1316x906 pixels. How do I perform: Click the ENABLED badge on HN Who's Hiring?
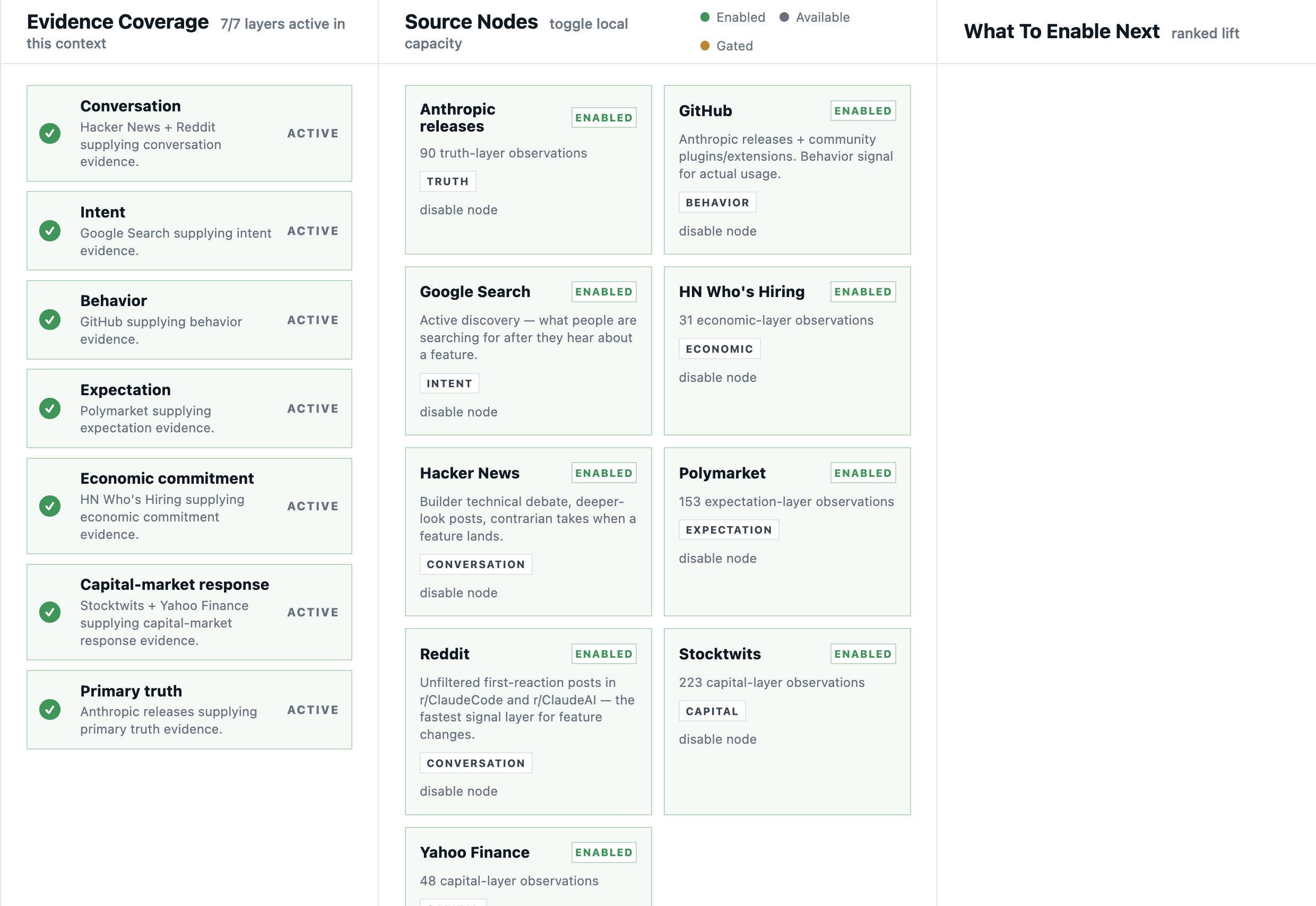pyautogui.click(x=863, y=292)
